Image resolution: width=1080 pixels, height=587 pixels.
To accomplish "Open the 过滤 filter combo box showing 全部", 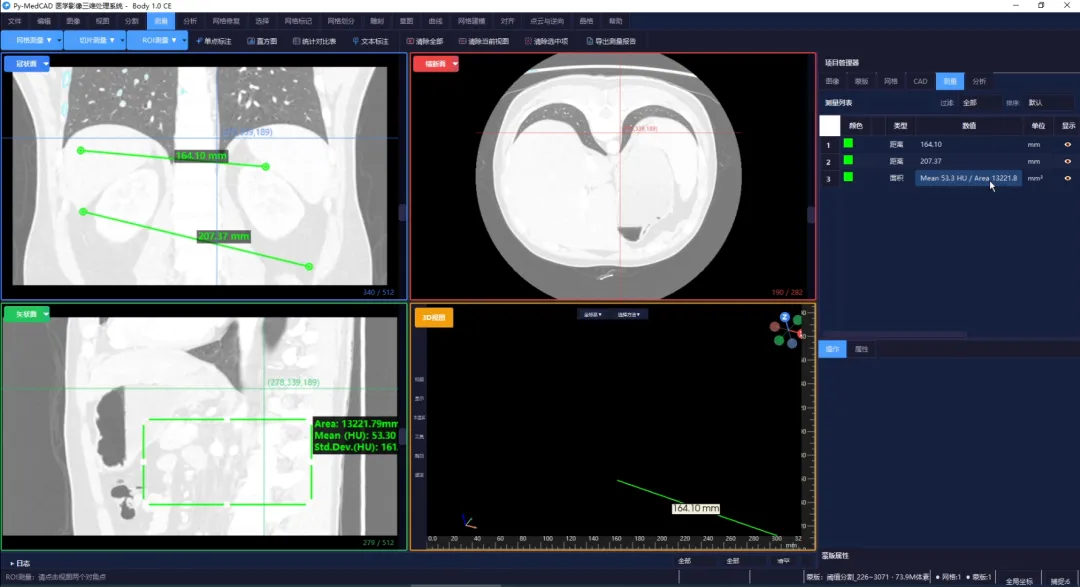I will (980, 103).
